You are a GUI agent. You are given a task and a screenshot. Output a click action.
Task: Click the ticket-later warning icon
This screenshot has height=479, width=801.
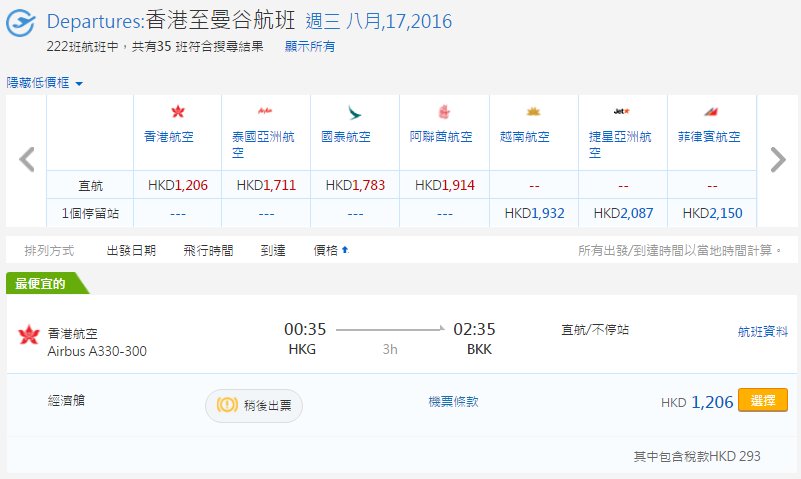[227, 405]
